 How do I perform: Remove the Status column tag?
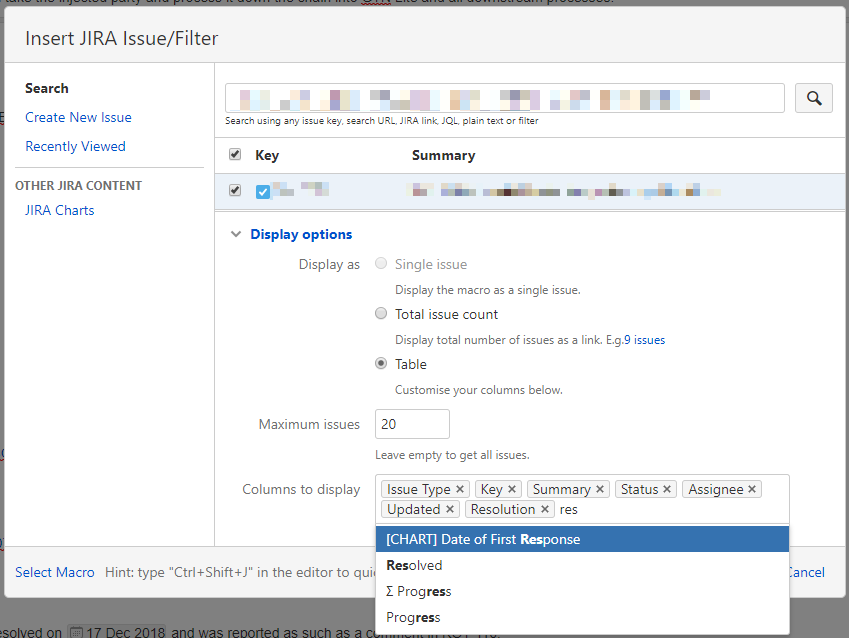[x=667, y=489]
